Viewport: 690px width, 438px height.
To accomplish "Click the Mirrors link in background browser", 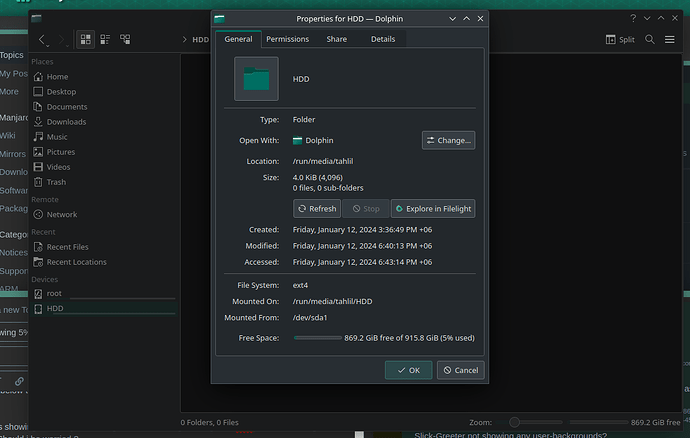I will pyautogui.click(x=13, y=154).
